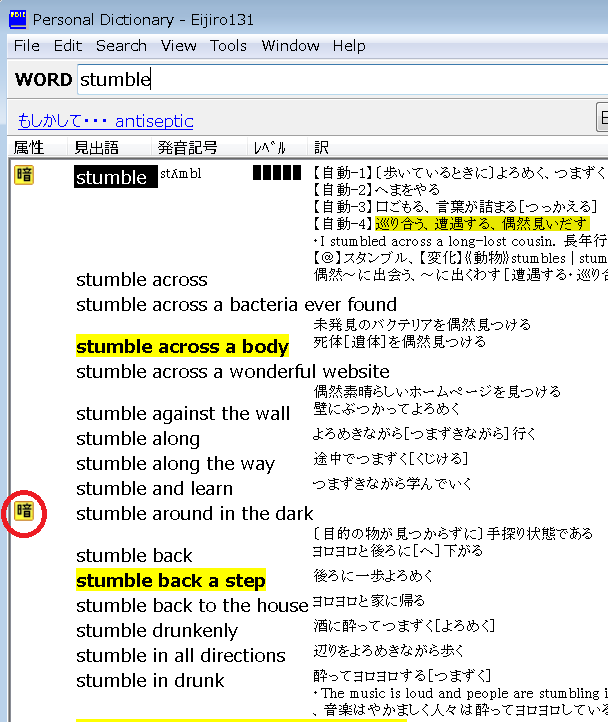608x722 pixels.
Task: Click the もしかして antiseptic suggestion link
Action: pos(105,121)
